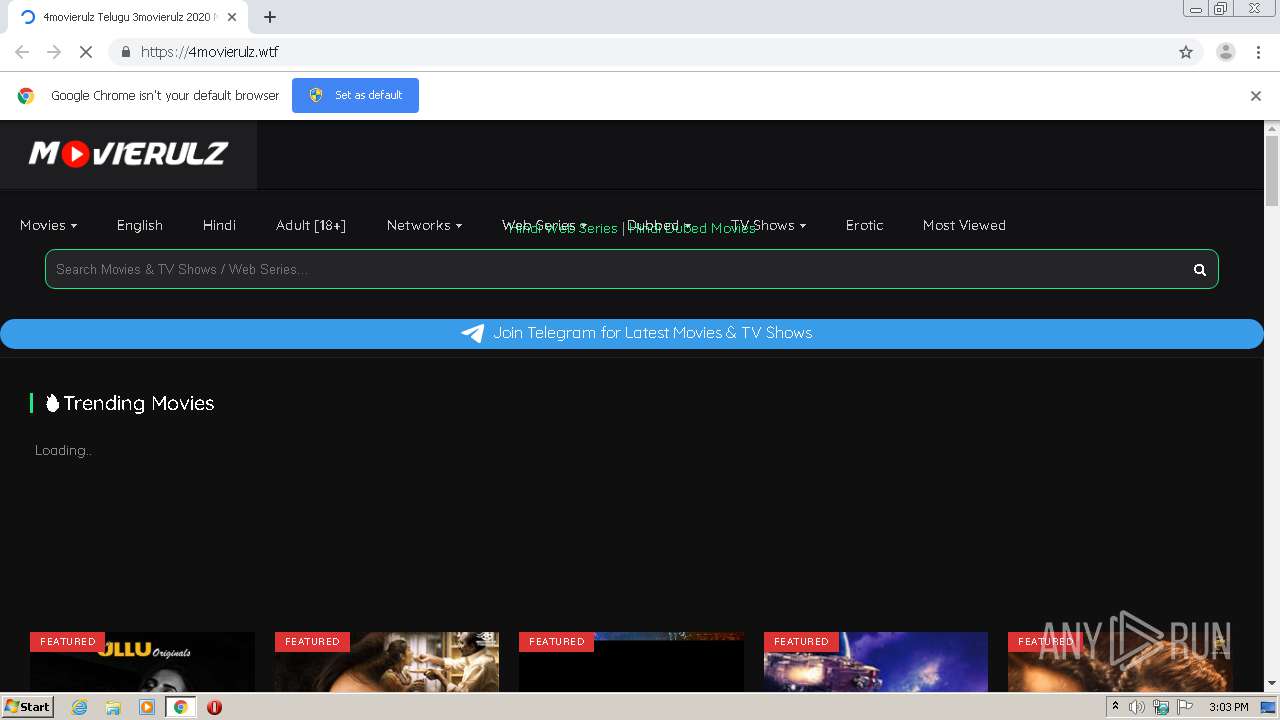This screenshot has height=720, width=1280.
Task: Expand the Web Series dropdown menu
Action: pyautogui.click(x=544, y=225)
